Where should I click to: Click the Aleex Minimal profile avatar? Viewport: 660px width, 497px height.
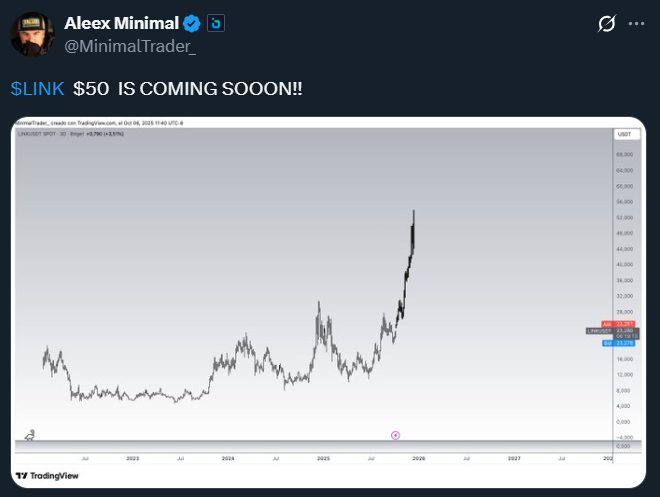32,33
